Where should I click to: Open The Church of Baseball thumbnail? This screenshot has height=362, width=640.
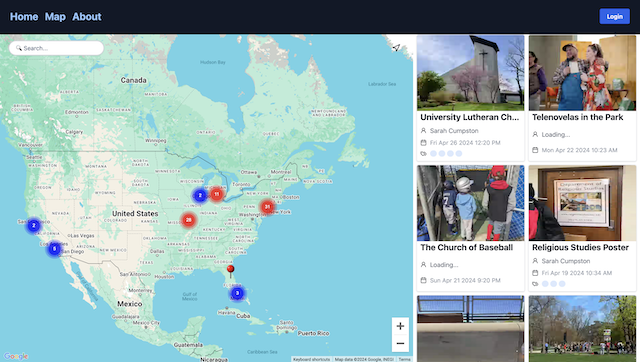point(471,203)
